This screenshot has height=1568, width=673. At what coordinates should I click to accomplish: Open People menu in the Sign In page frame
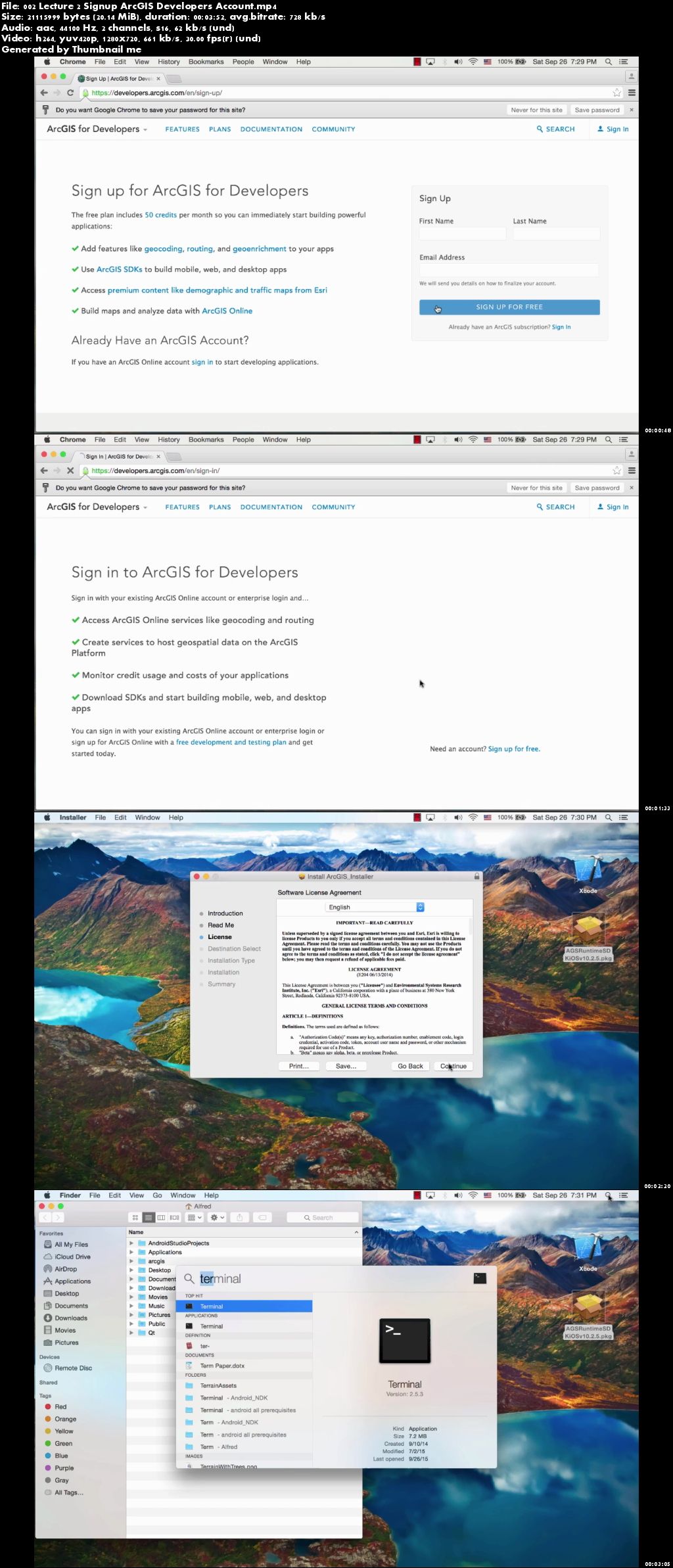[x=243, y=440]
